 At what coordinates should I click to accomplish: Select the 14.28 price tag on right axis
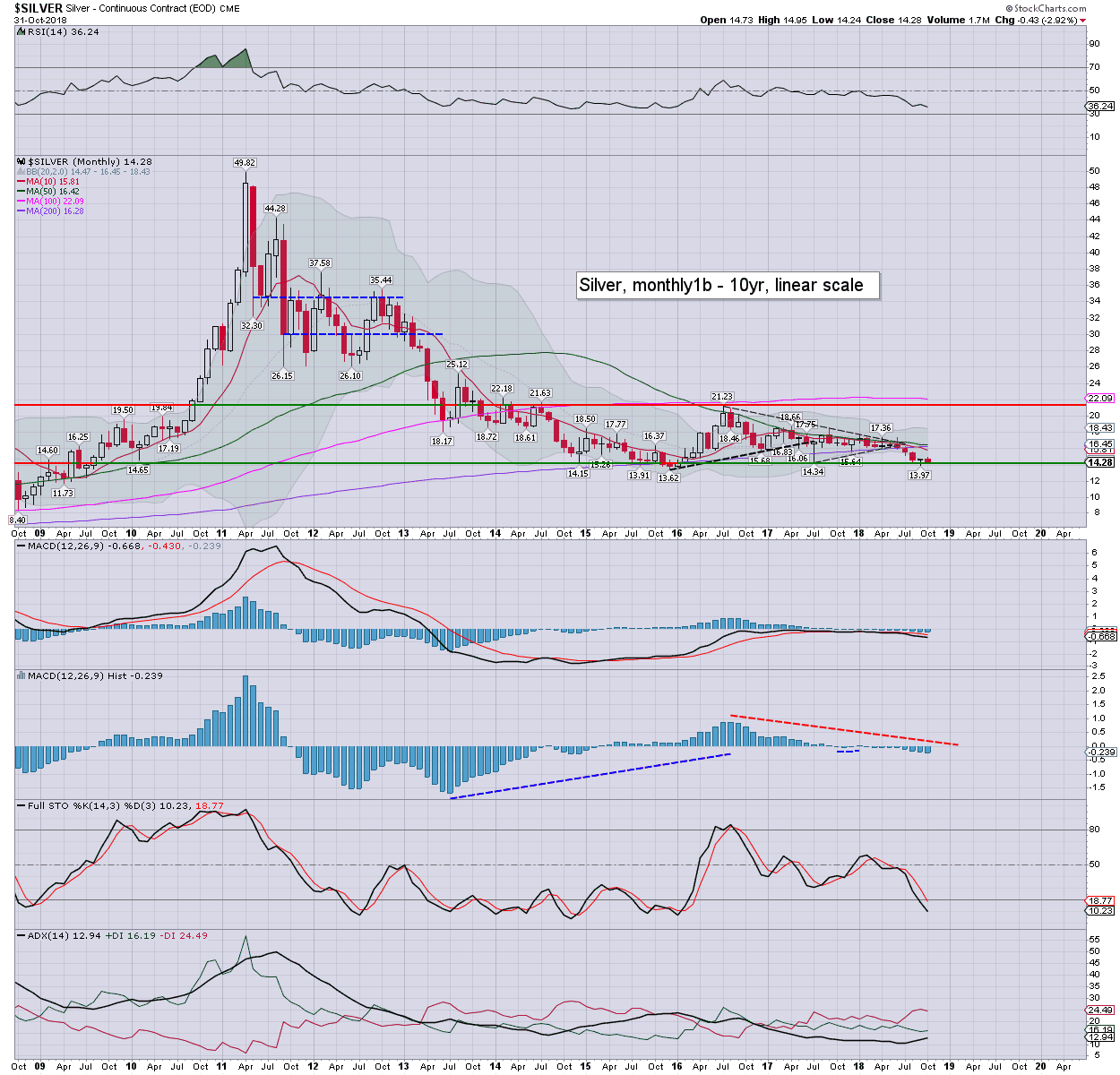[1101, 462]
